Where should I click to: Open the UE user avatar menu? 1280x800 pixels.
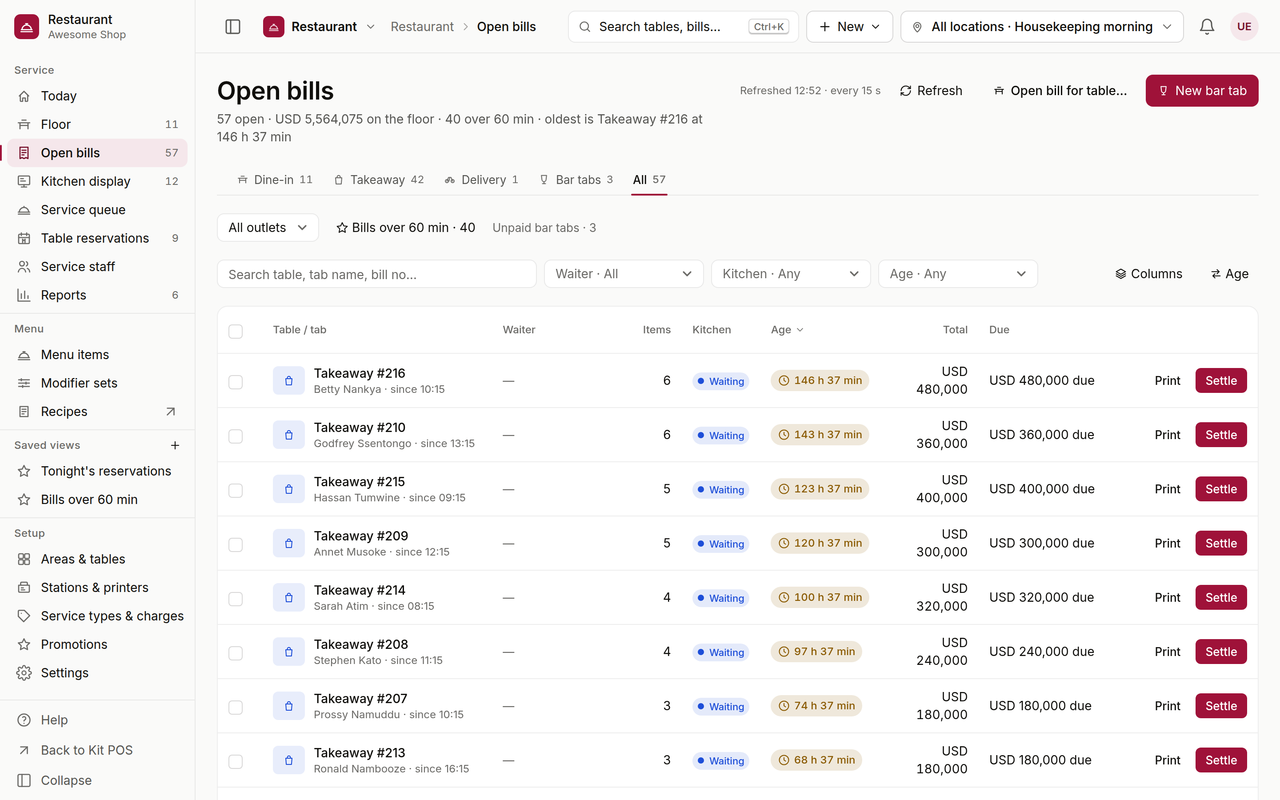click(1244, 27)
